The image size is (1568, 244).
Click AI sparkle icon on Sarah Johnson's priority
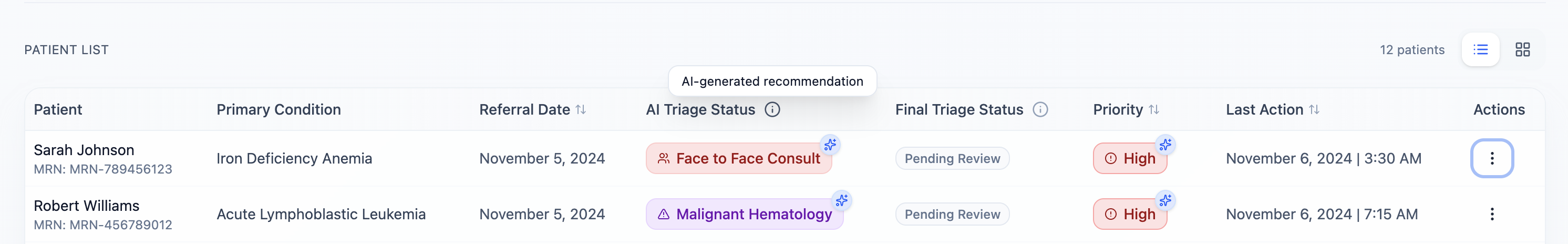click(1165, 145)
